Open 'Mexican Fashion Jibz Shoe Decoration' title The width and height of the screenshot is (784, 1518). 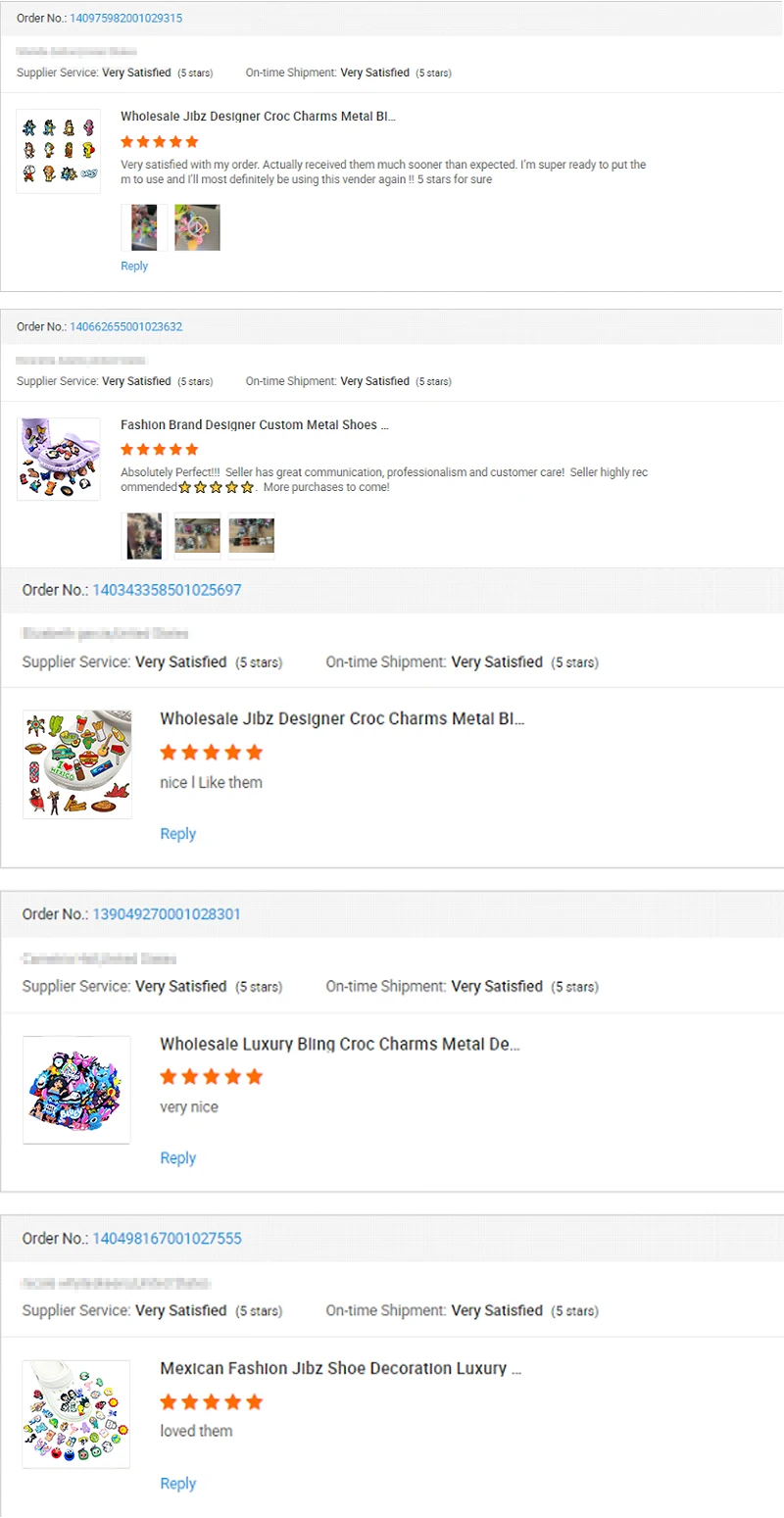point(340,1368)
